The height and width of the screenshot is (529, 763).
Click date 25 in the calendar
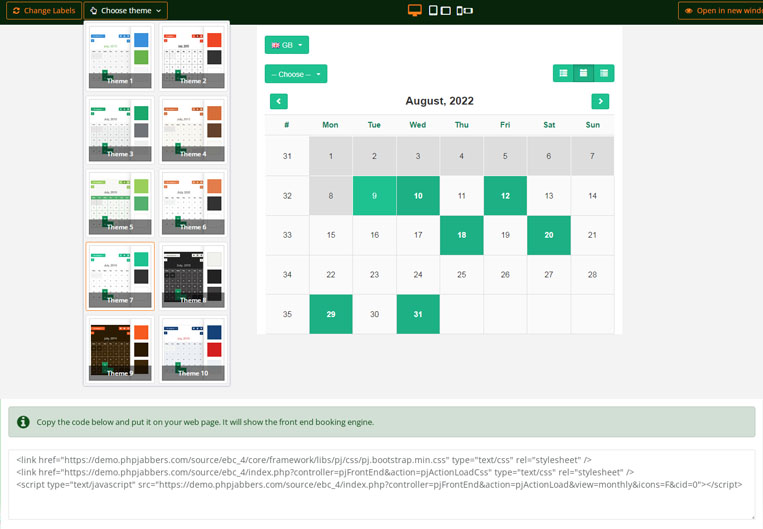[462, 274]
